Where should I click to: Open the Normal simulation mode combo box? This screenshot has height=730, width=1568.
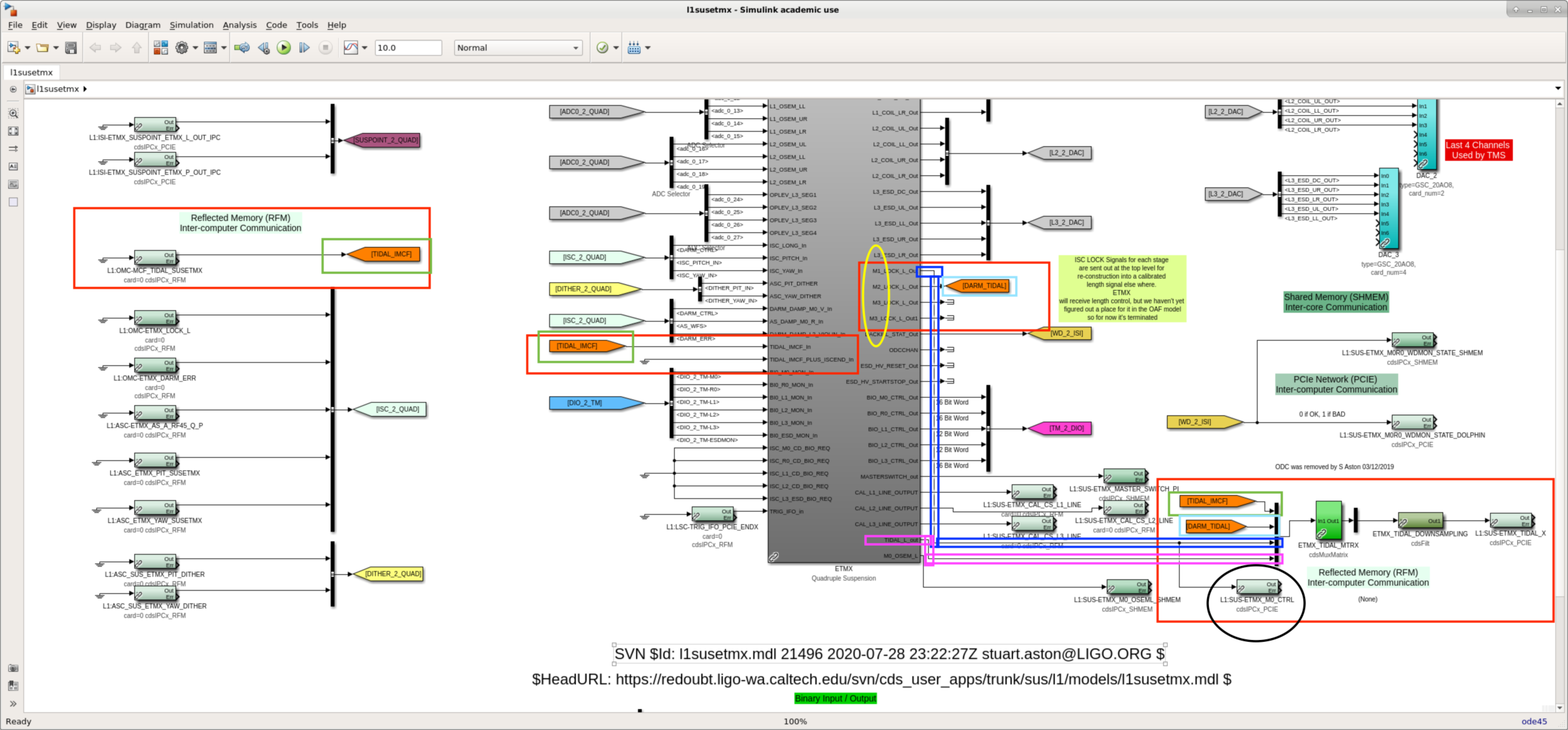[x=518, y=47]
